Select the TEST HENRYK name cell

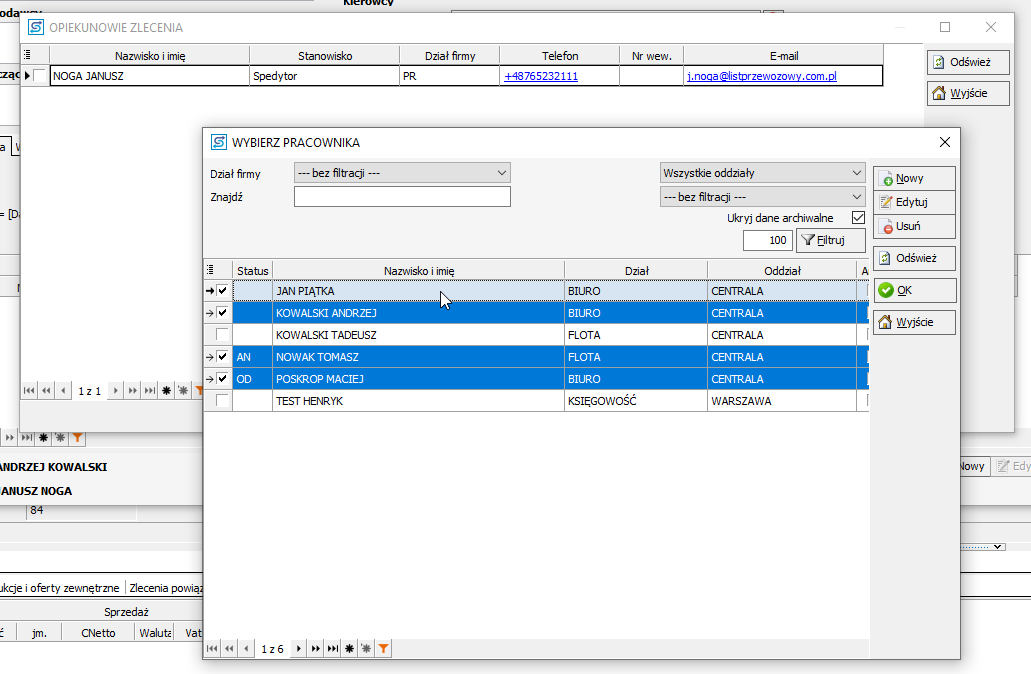coord(418,400)
